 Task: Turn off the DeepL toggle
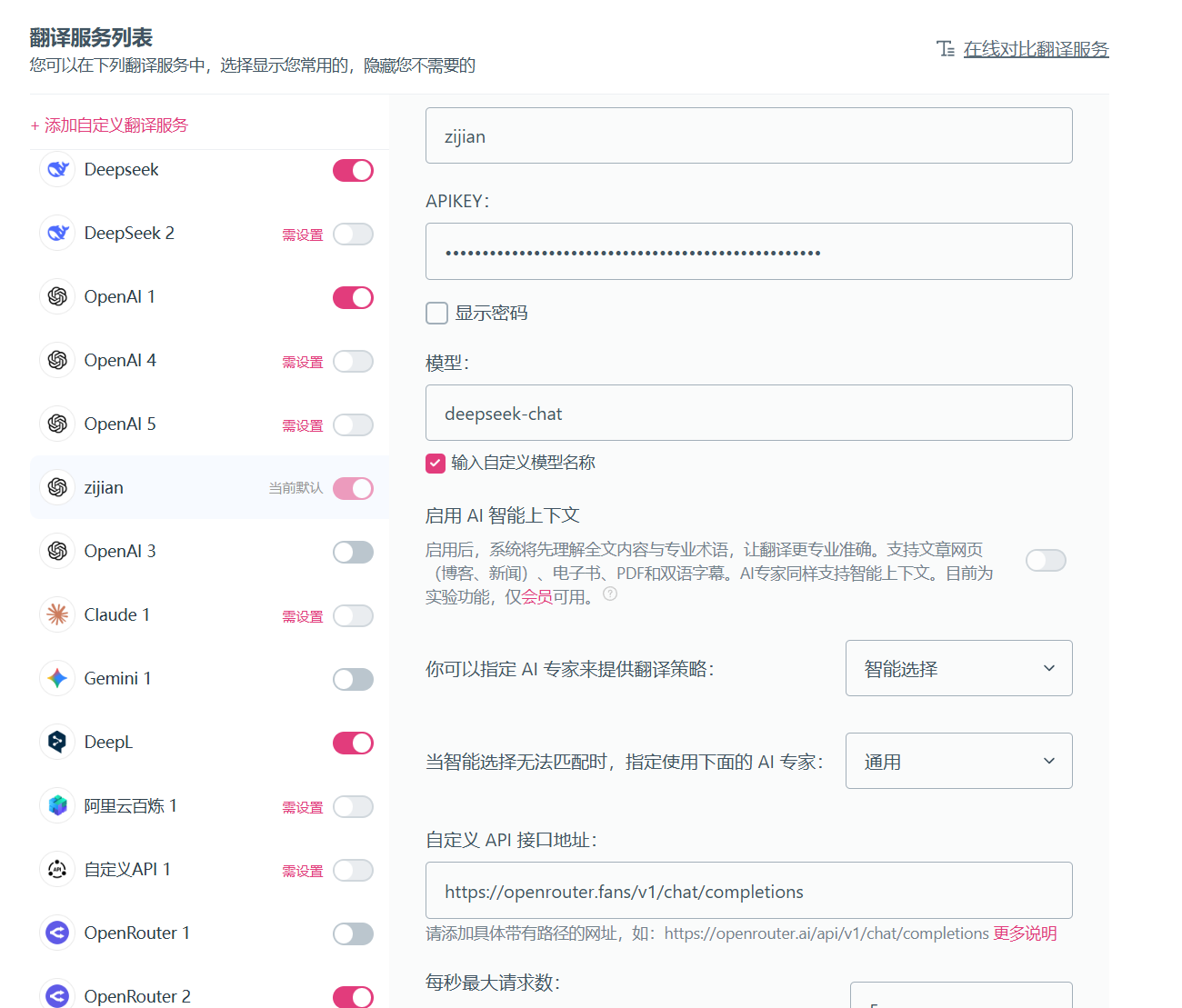pyautogui.click(x=353, y=743)
